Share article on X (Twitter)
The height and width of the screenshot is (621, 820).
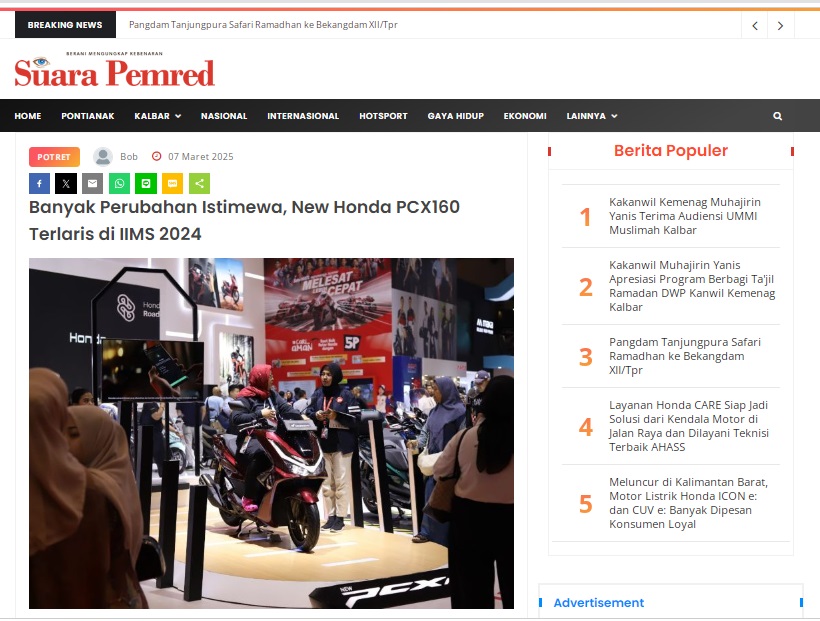[66, 184]
